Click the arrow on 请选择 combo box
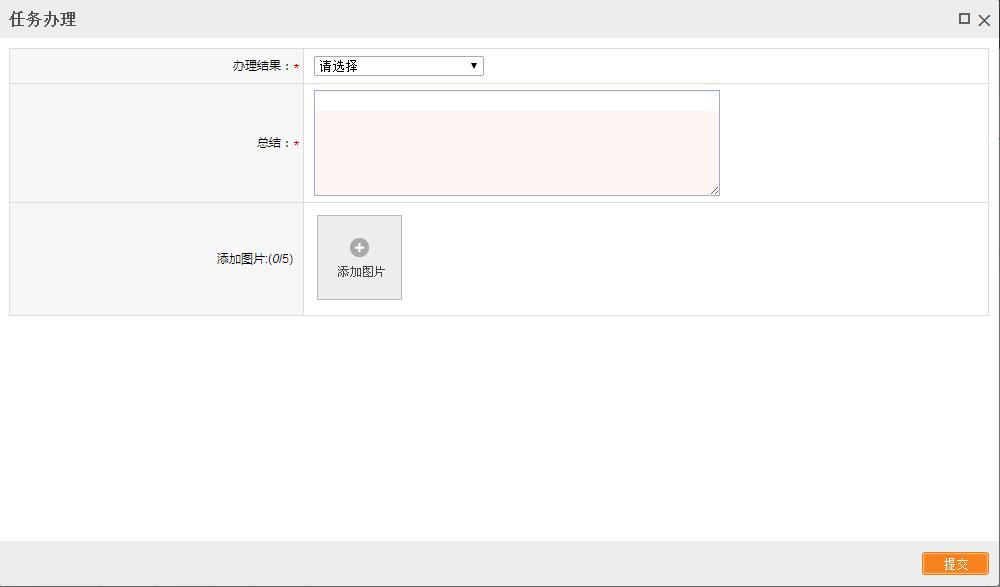This screenshot has width=1000, height=587. 474,66
